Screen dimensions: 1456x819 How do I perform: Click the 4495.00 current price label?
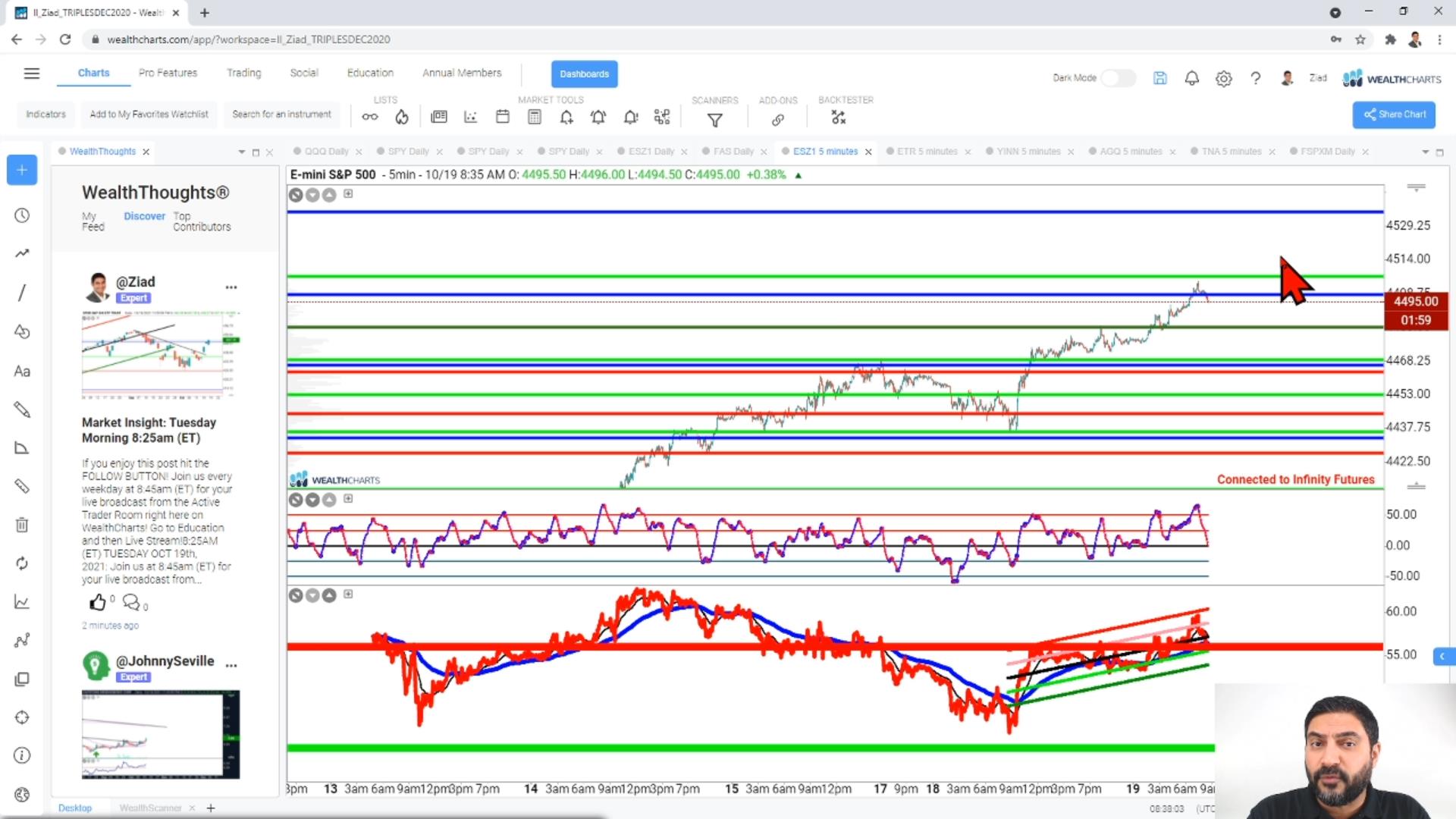click(x=1415, y=302)
